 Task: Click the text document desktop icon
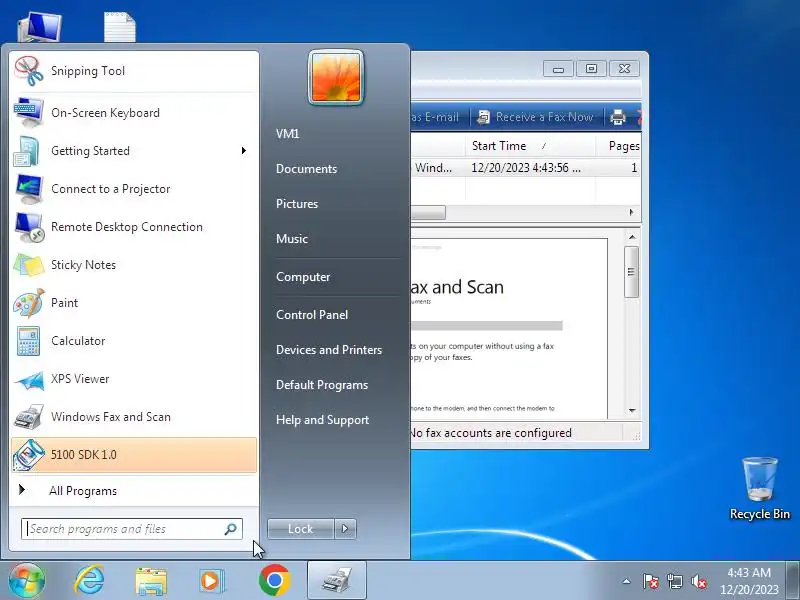click(x=120, y=28)
